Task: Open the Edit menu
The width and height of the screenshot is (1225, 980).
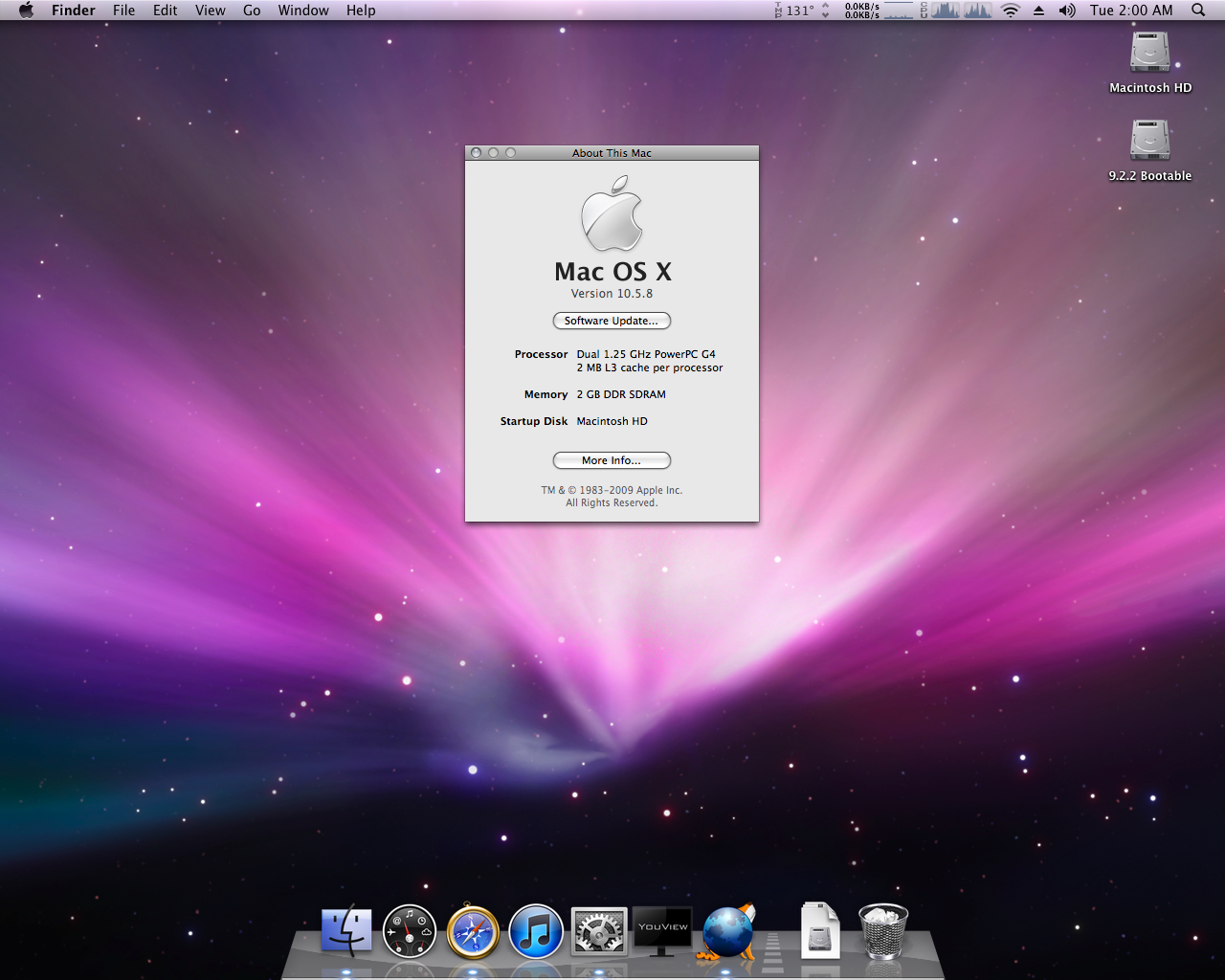Action: click(166, 11)
